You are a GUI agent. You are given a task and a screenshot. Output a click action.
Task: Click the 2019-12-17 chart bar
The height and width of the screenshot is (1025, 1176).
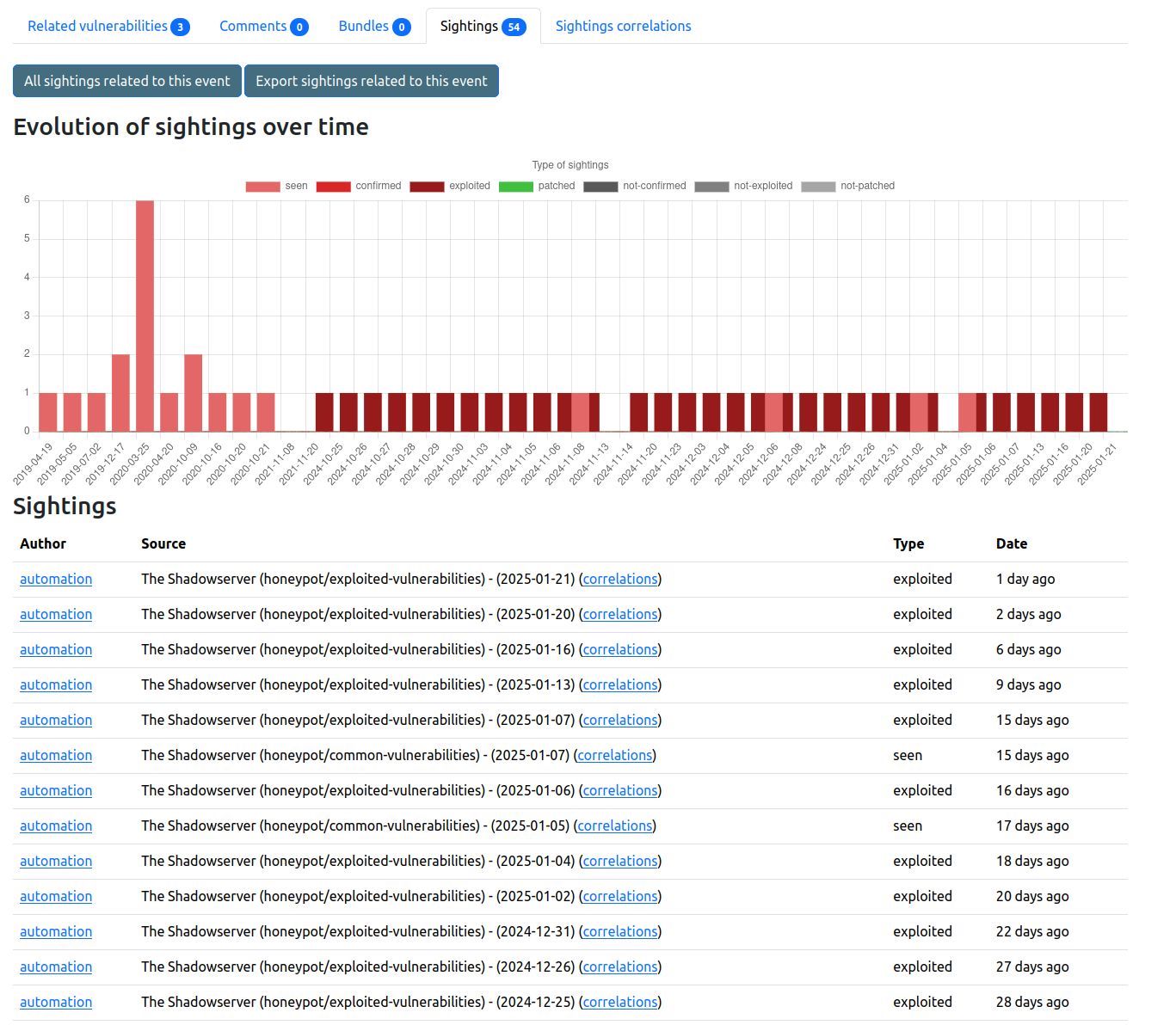[x=120, y=393]
